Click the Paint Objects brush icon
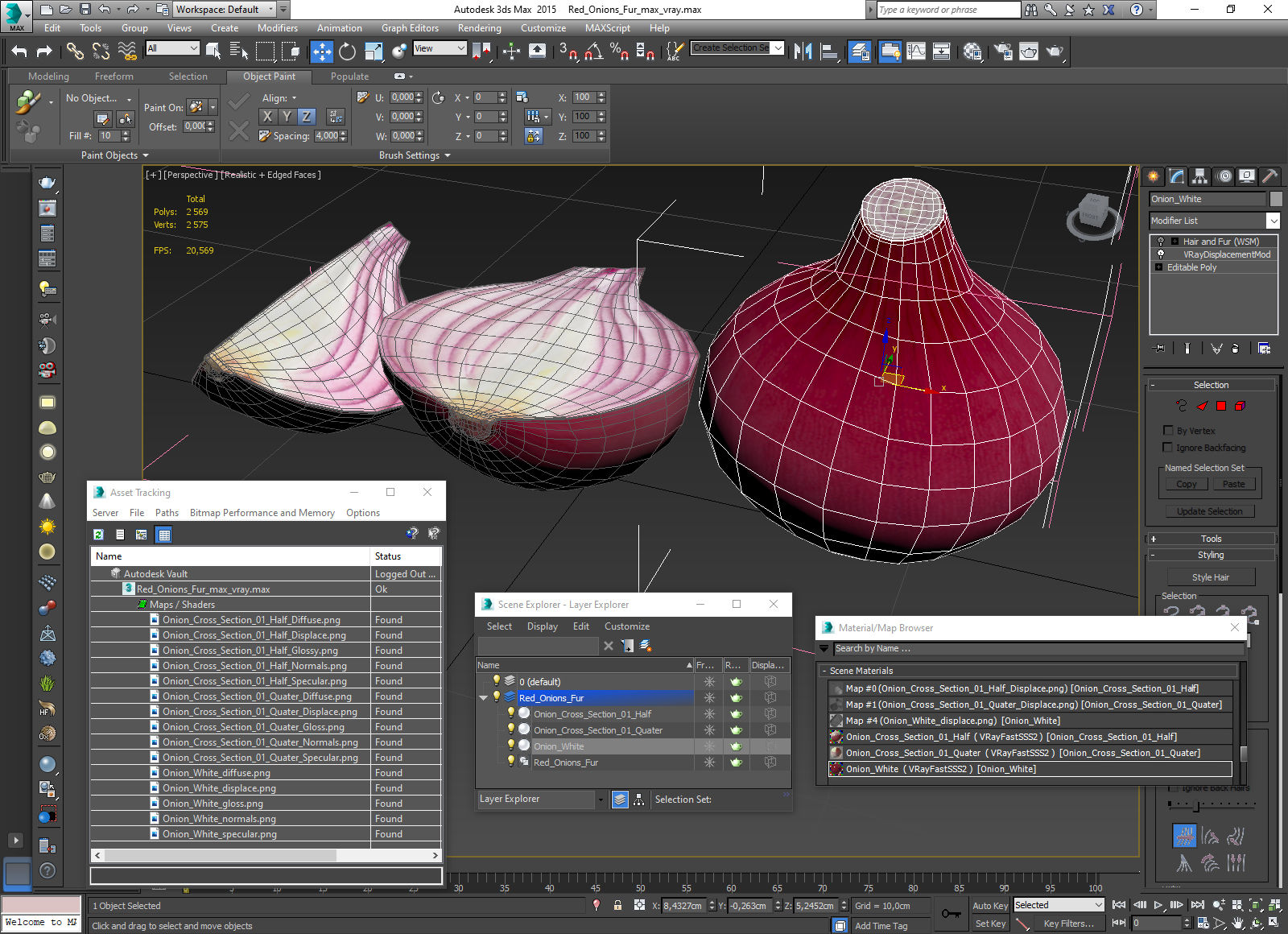 tap(28, 101)
